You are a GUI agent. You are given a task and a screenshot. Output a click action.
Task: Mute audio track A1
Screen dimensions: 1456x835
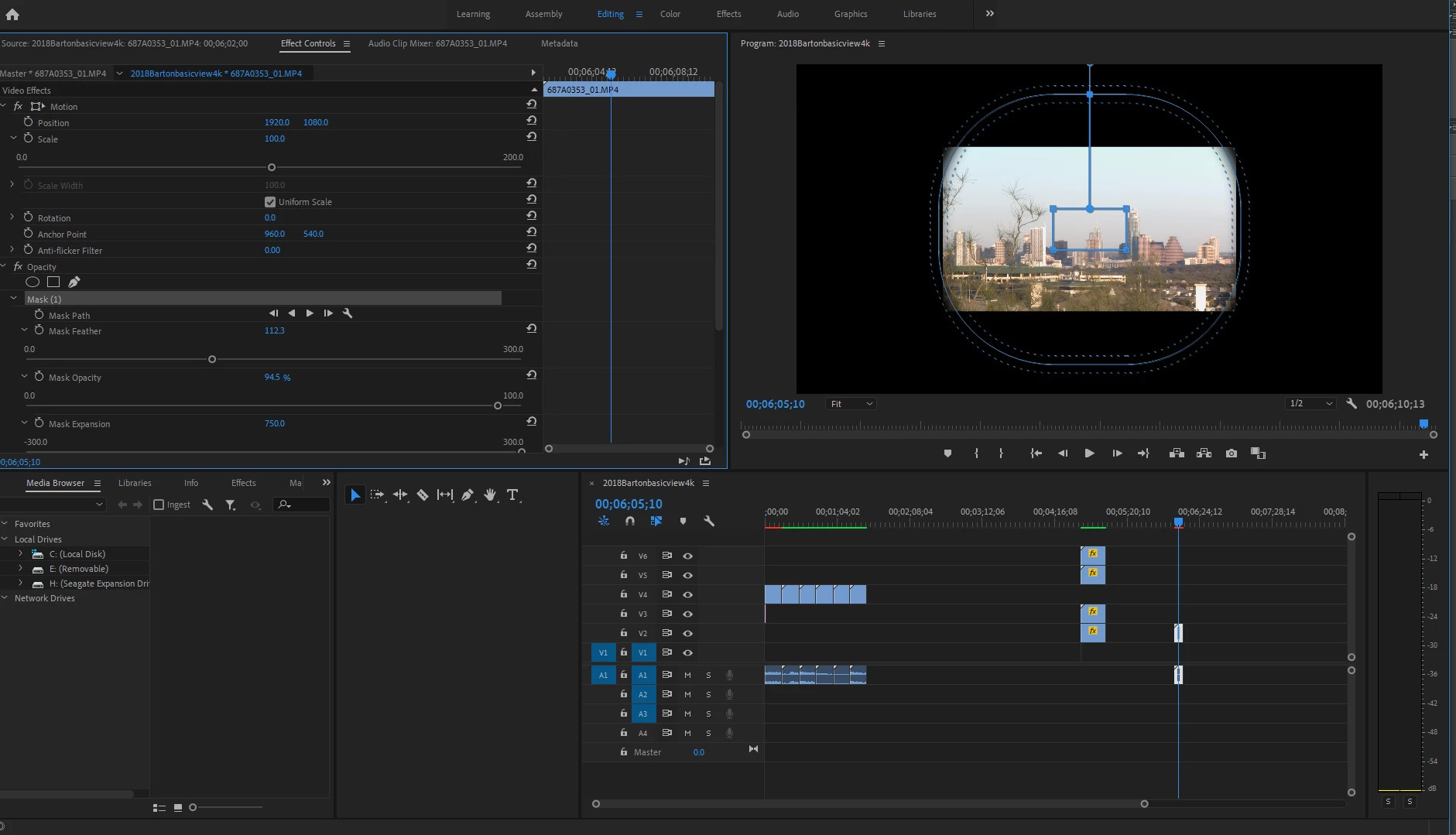click(687, 675)
